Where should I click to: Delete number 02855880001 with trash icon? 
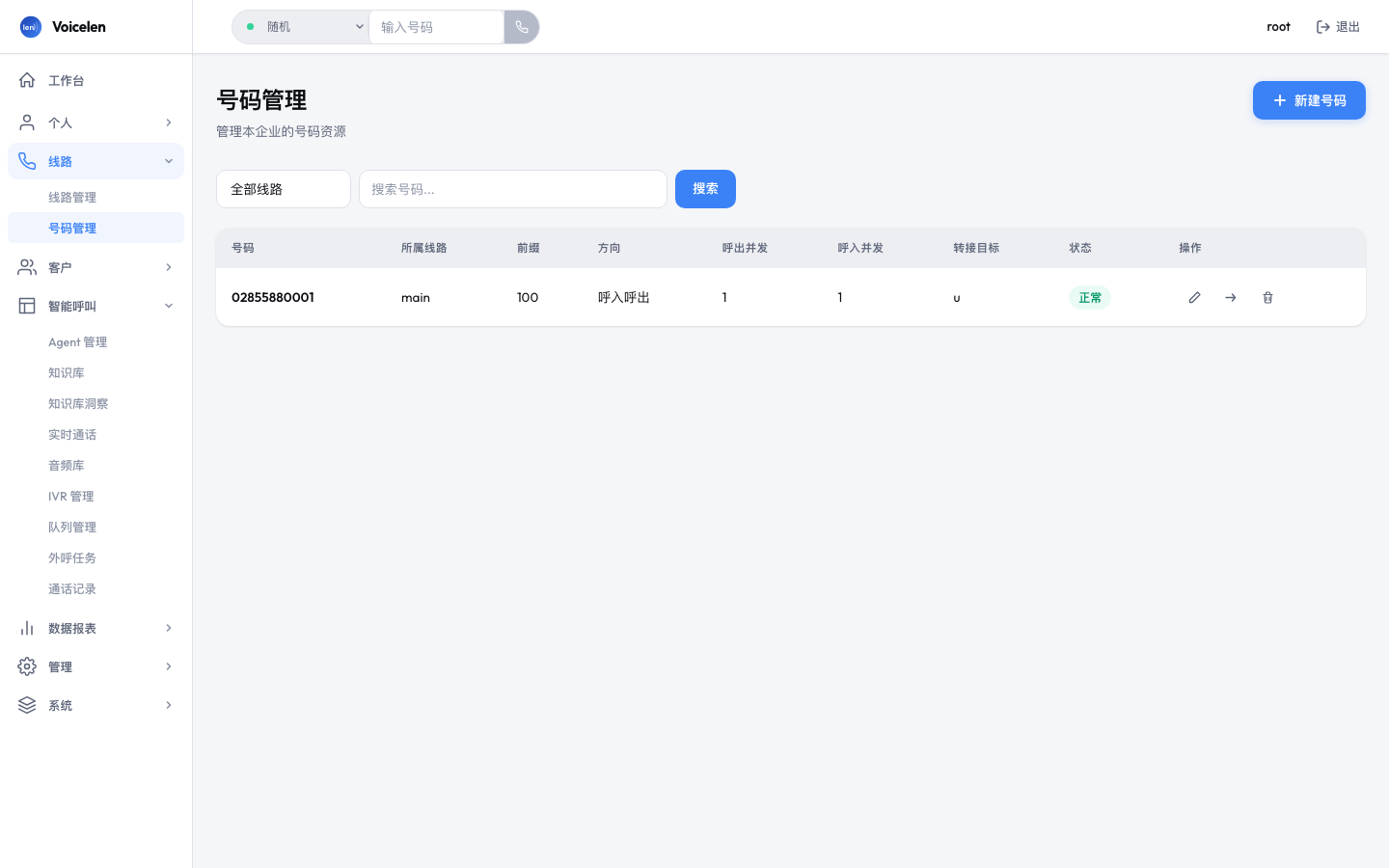click(x=1267, y=297)
